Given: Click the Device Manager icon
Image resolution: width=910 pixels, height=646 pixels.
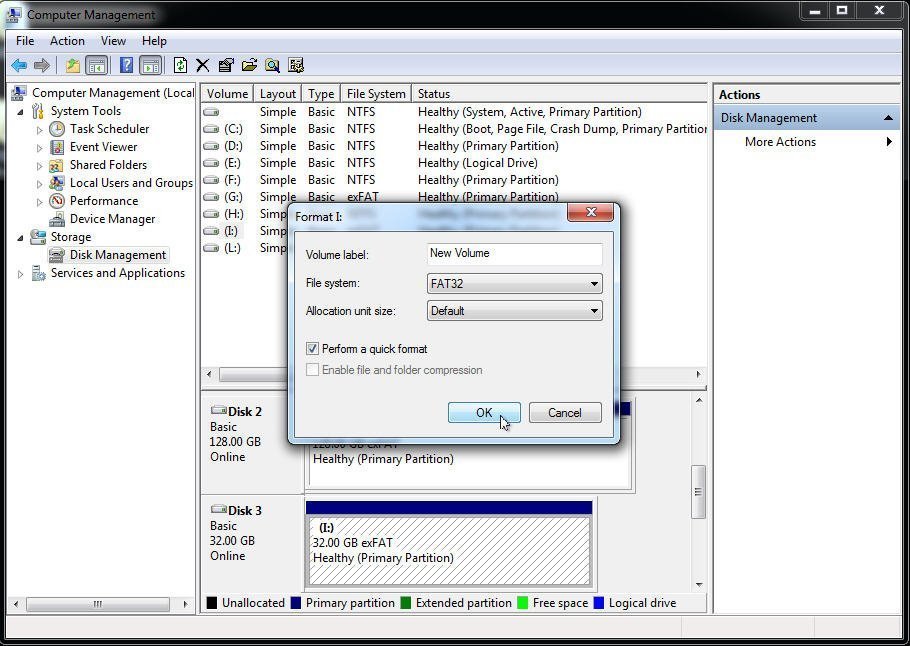Looking at the screenshot, I should point(57,219).
